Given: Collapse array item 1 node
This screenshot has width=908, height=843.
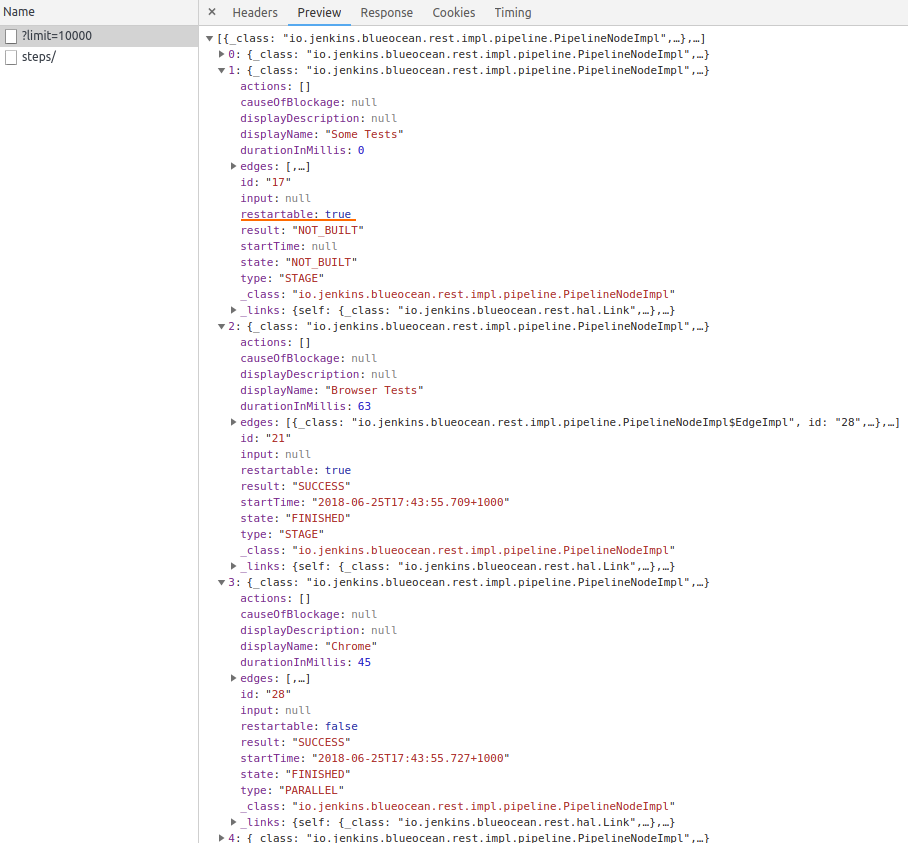Looking at the screenshot, I should pyautogui.click(x=222, y=70).
